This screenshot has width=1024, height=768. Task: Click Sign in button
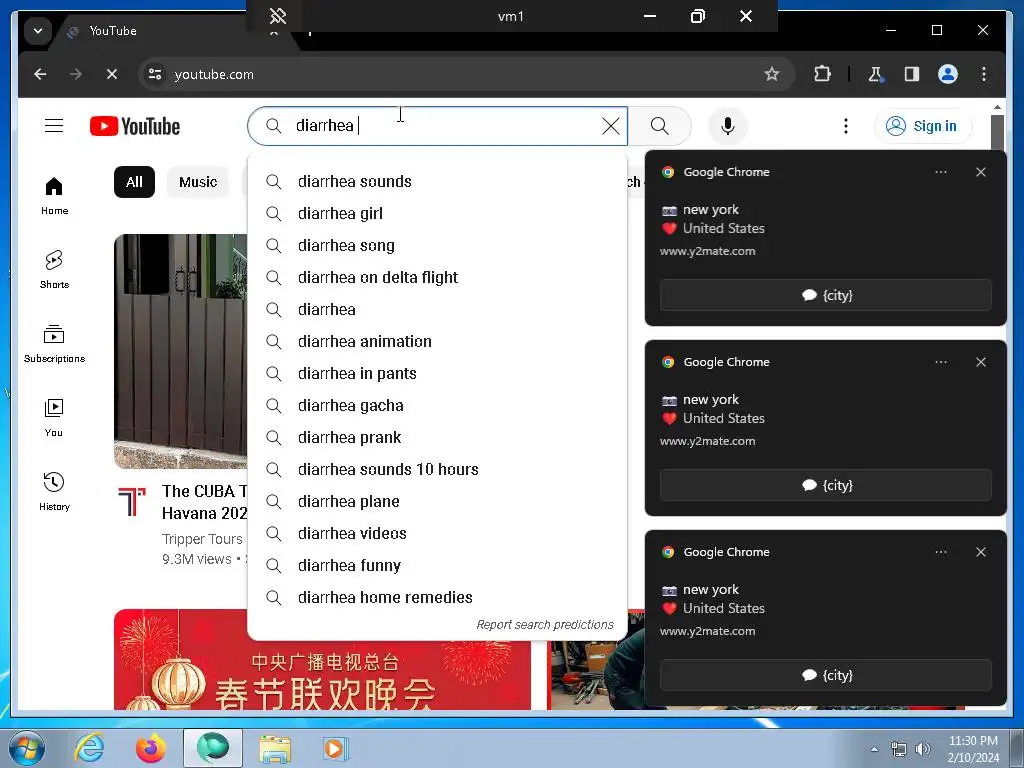tap(923, 126)
